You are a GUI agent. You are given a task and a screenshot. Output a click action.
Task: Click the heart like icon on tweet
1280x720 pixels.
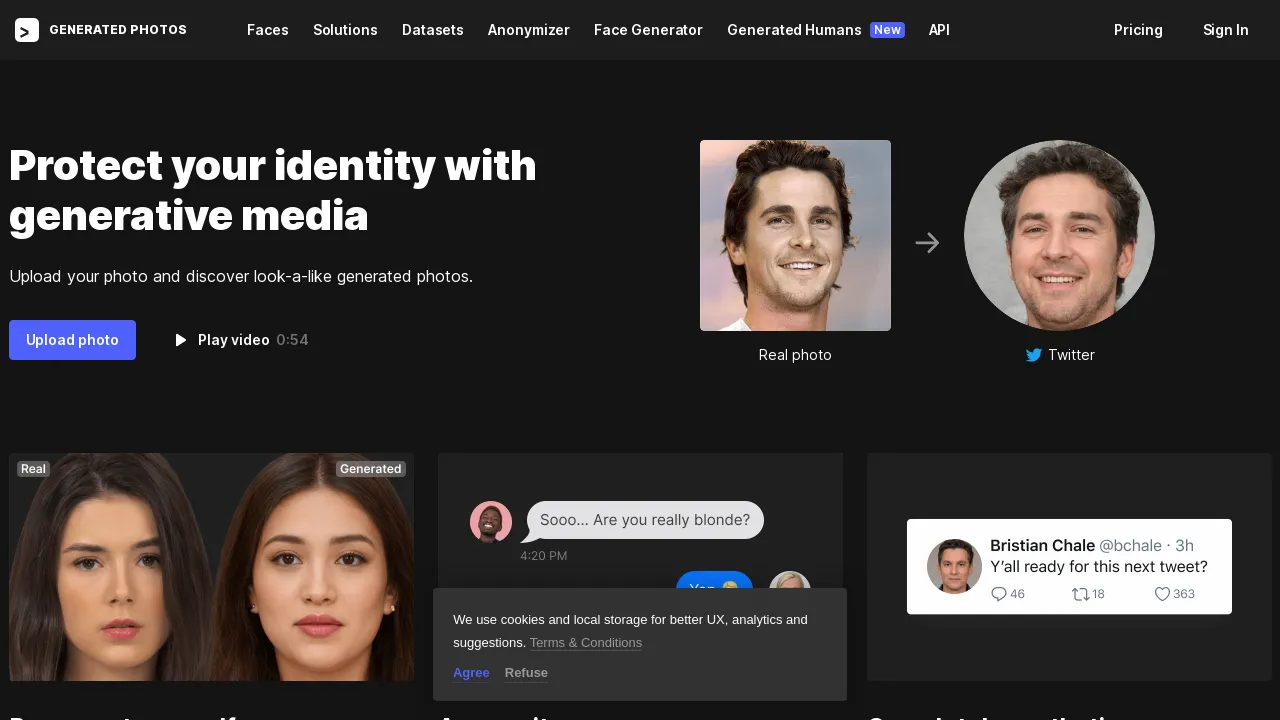point(1162,594)
